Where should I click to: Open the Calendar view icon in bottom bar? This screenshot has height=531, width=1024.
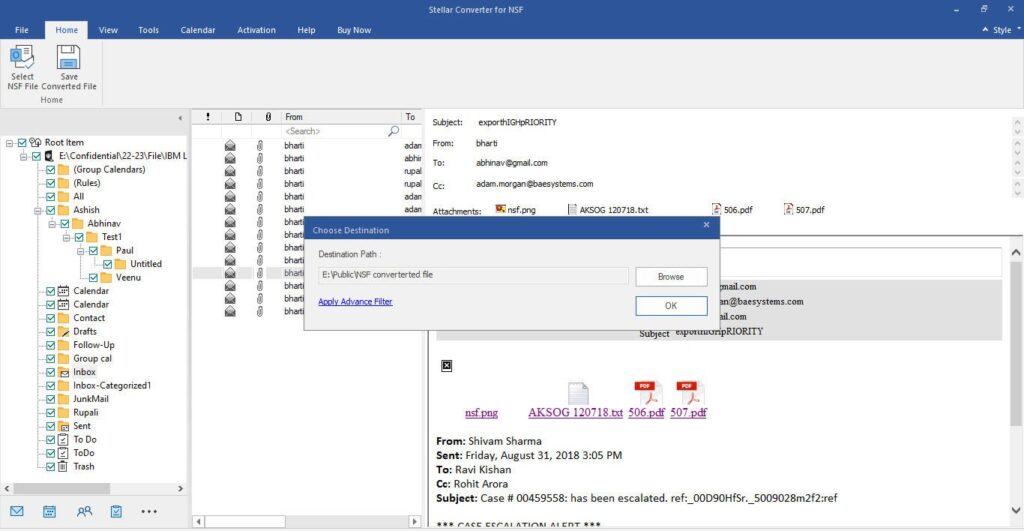pyautogui.click(x=50, y=511)
